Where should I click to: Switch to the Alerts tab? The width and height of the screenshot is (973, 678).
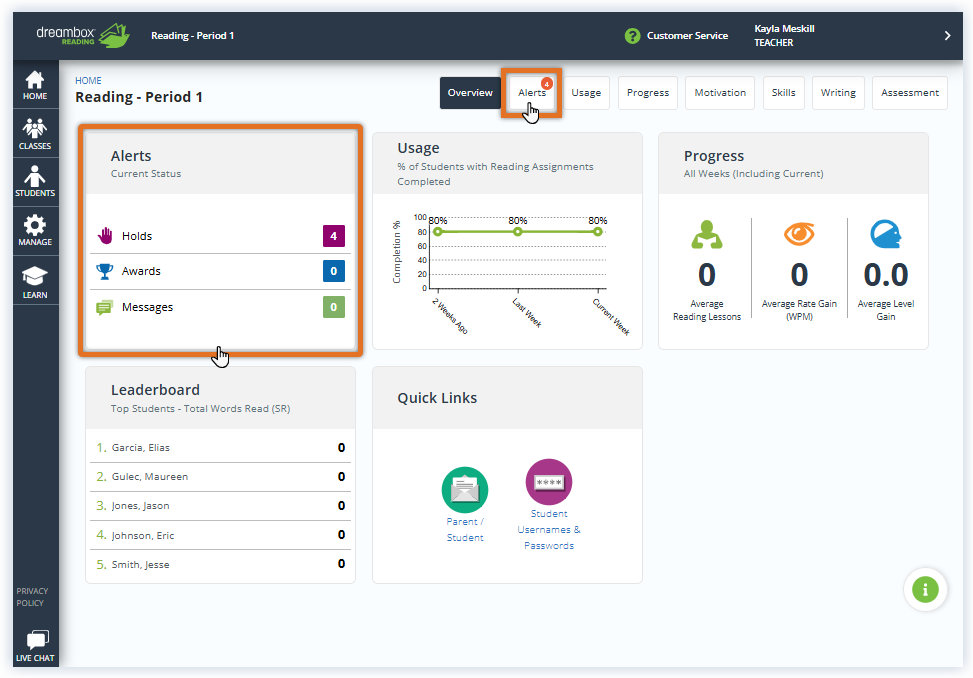coord(531,92)
